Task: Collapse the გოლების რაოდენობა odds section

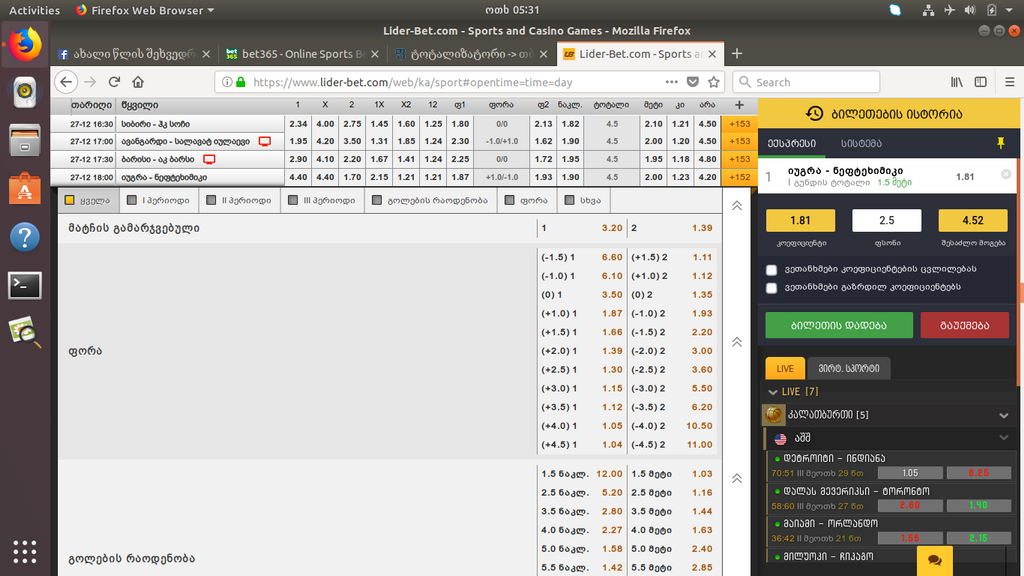Action: [737, 479]
